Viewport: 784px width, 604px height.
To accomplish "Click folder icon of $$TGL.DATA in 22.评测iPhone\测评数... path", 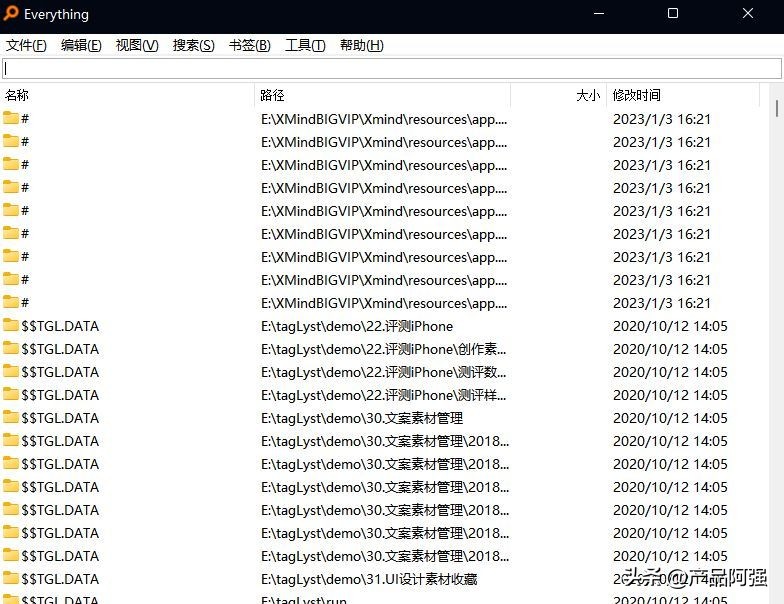I will click(x=10, y=372).
